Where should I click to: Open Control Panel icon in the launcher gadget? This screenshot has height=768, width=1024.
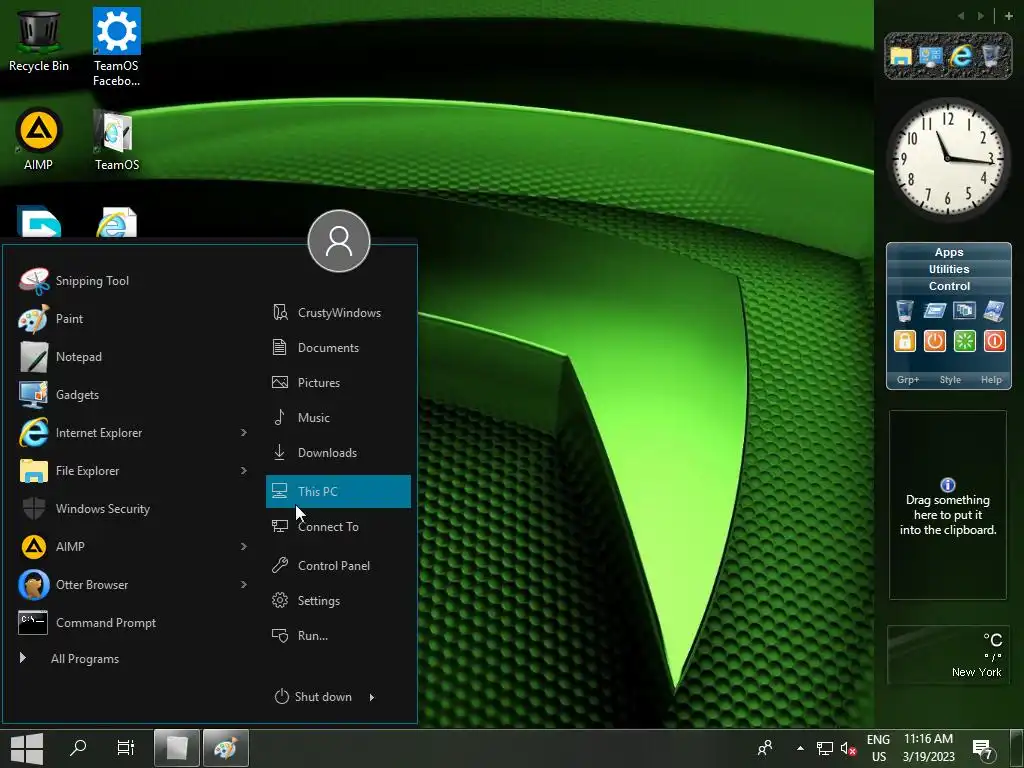pyautogui.click(x=931, y=56)
